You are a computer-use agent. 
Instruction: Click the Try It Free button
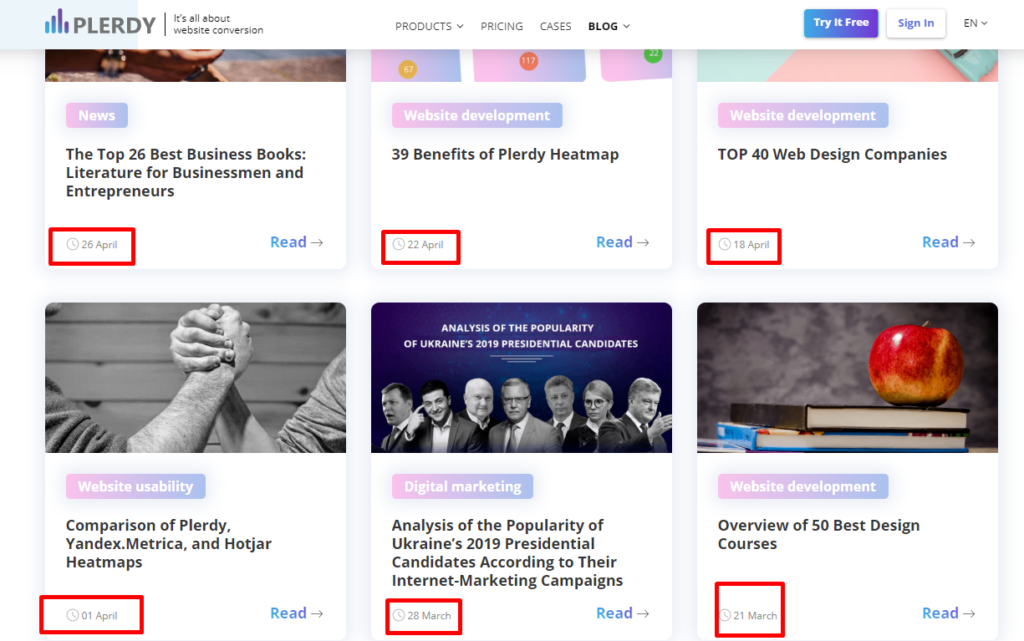[840, 22]
